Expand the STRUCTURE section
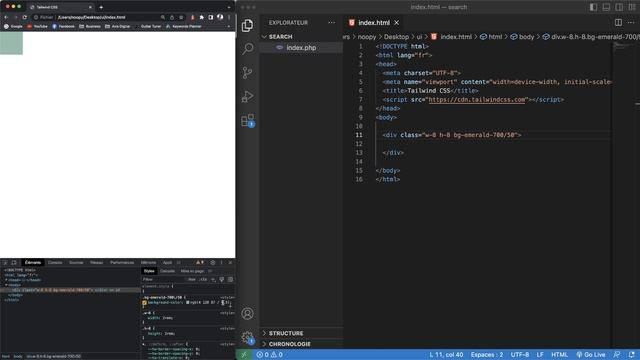The width and height of the screenshot is (640, 360). (301, 333)
